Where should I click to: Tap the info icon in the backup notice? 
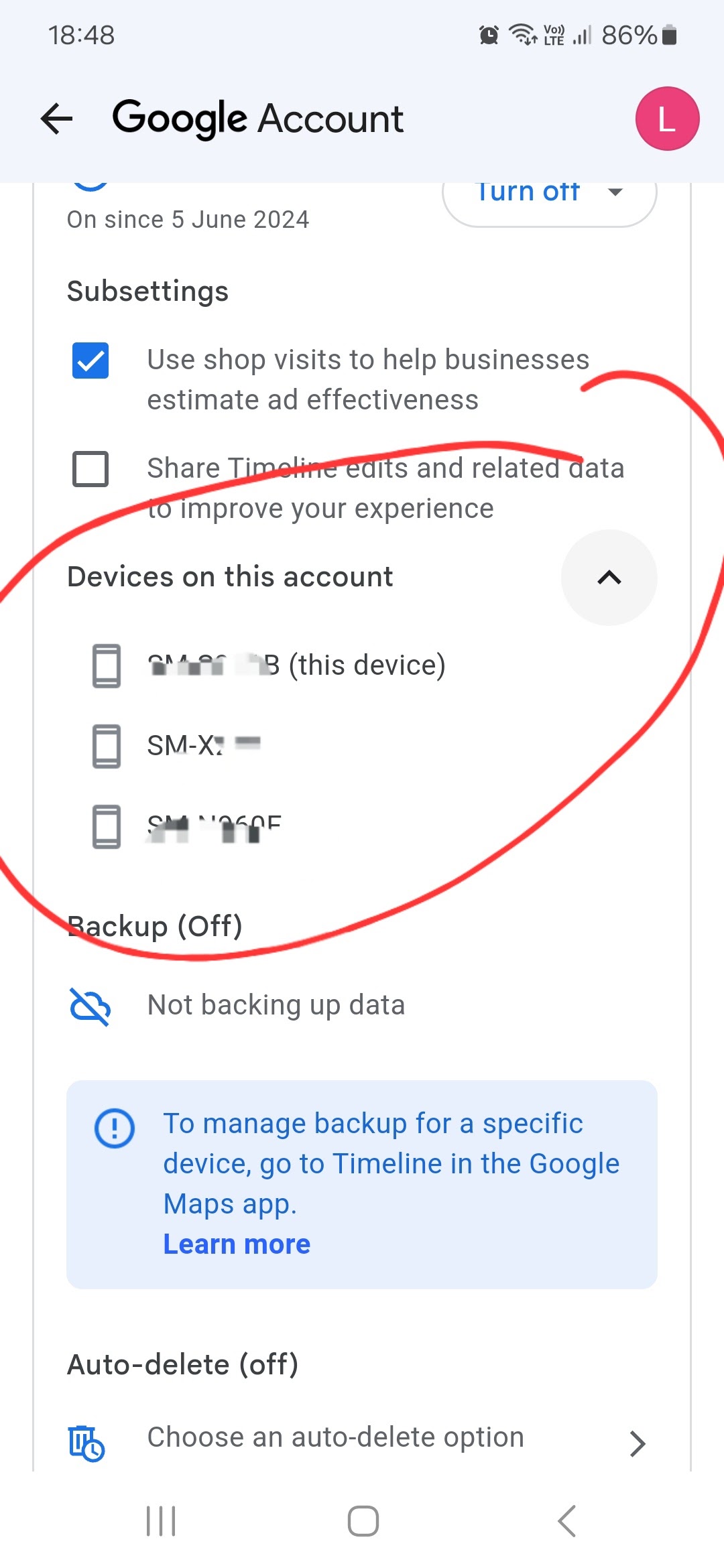(115, 1128)
